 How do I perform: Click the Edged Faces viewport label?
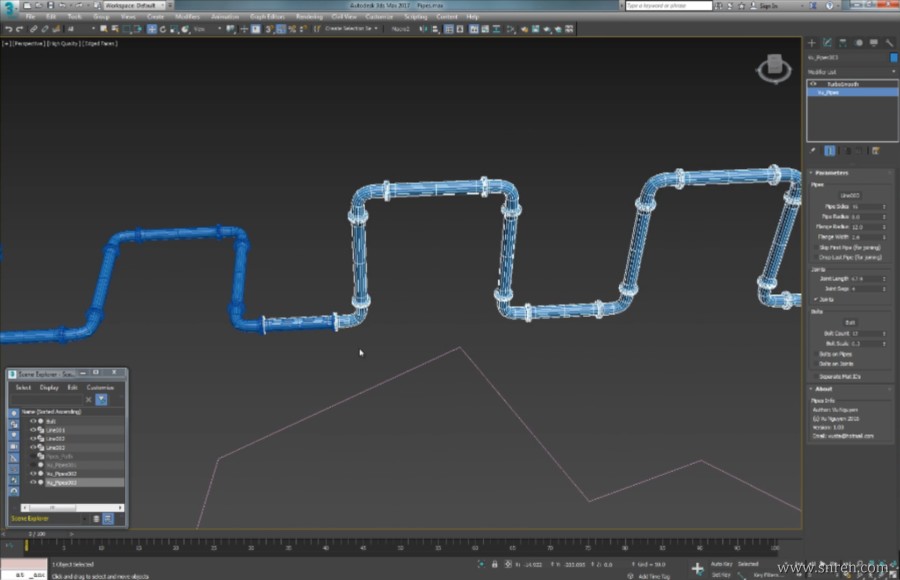(x=100, y=44)
